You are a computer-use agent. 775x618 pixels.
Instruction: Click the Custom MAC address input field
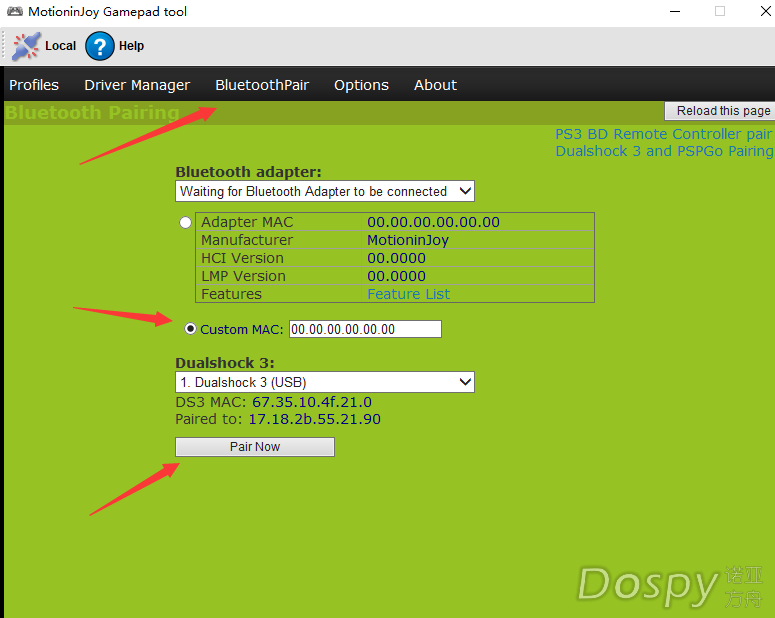click(x=365, y=329)
